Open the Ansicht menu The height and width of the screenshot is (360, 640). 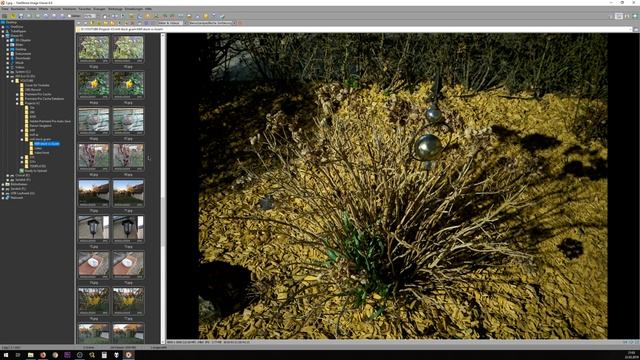56,9
